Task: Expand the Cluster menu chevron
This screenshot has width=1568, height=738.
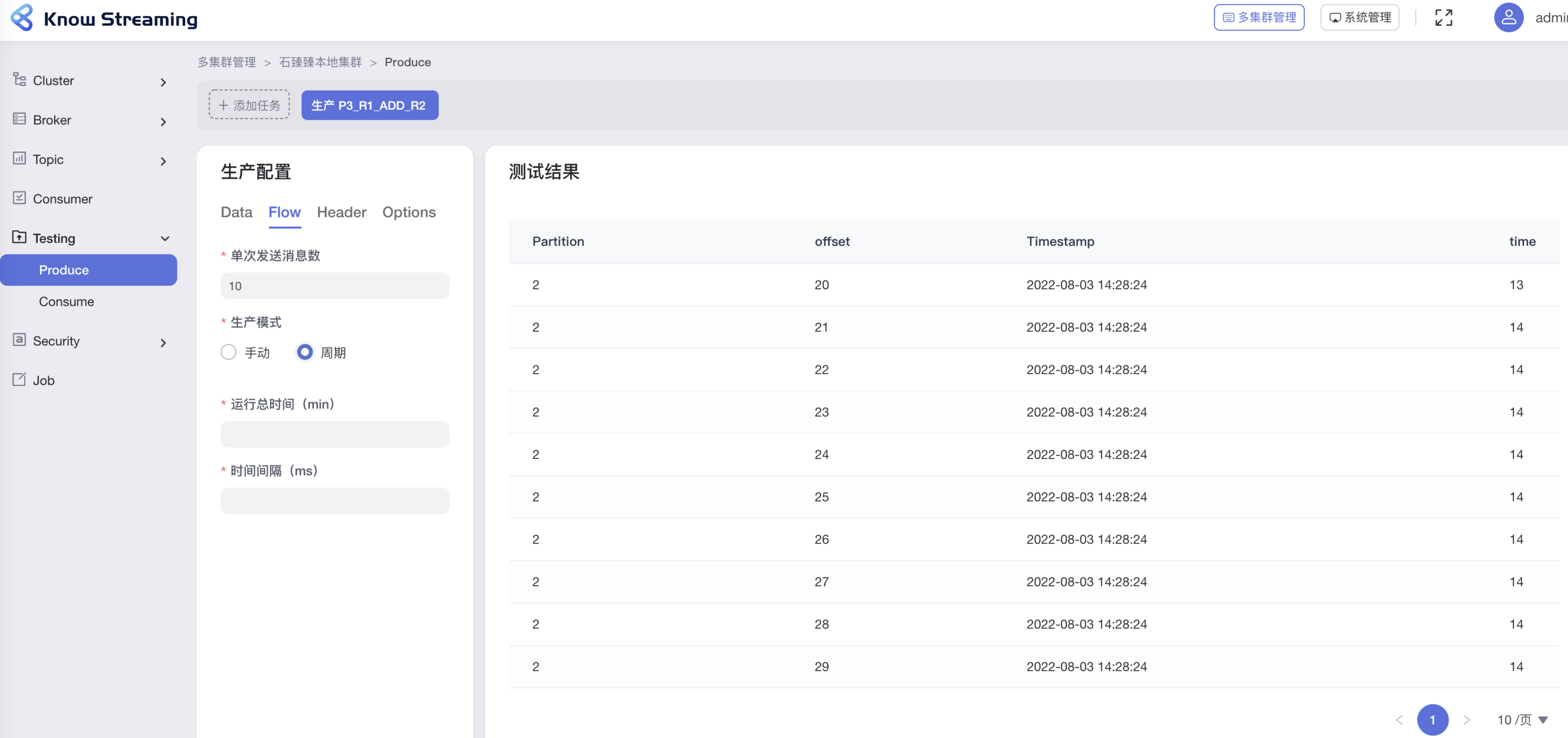Action: click(x=163, y=82)
